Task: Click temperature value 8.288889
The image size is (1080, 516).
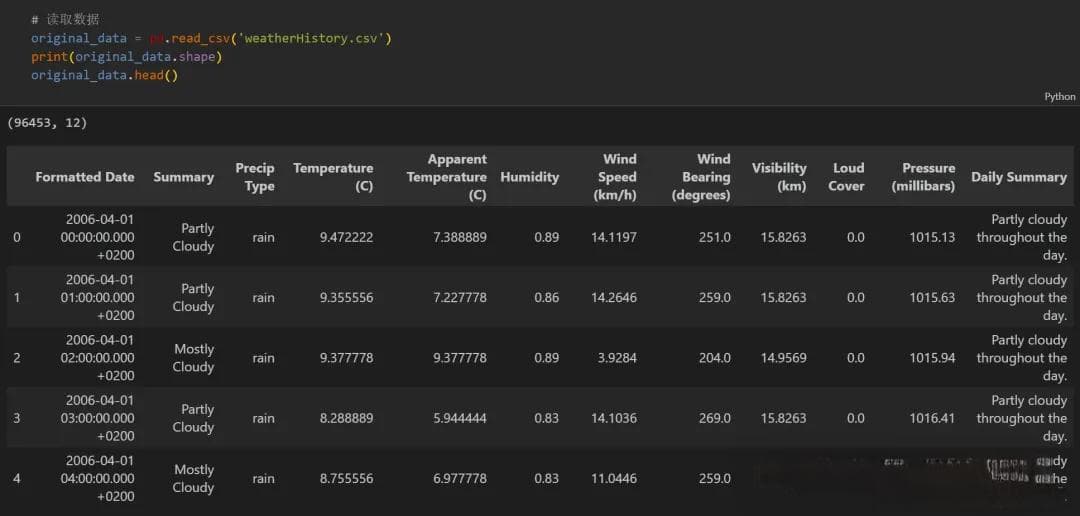Action: pos(346,418)
